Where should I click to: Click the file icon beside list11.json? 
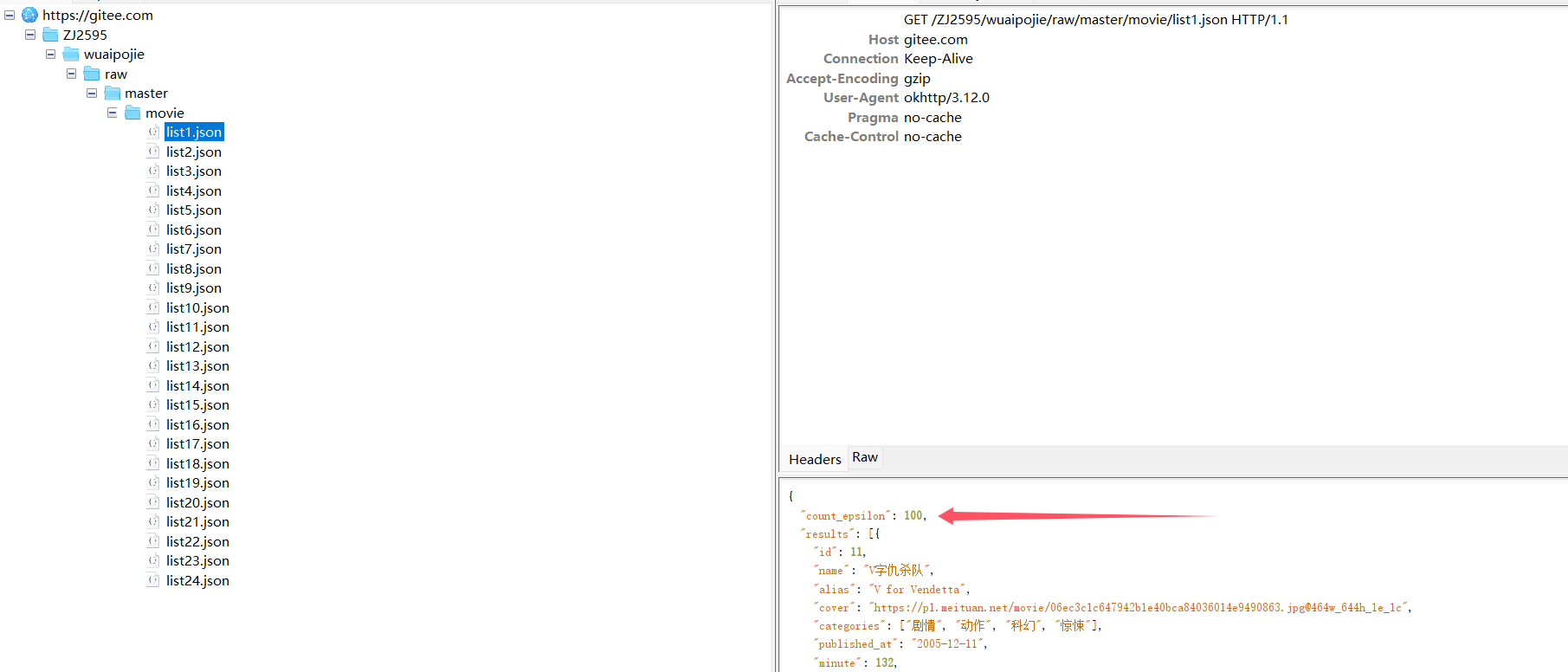coord(153,326)
